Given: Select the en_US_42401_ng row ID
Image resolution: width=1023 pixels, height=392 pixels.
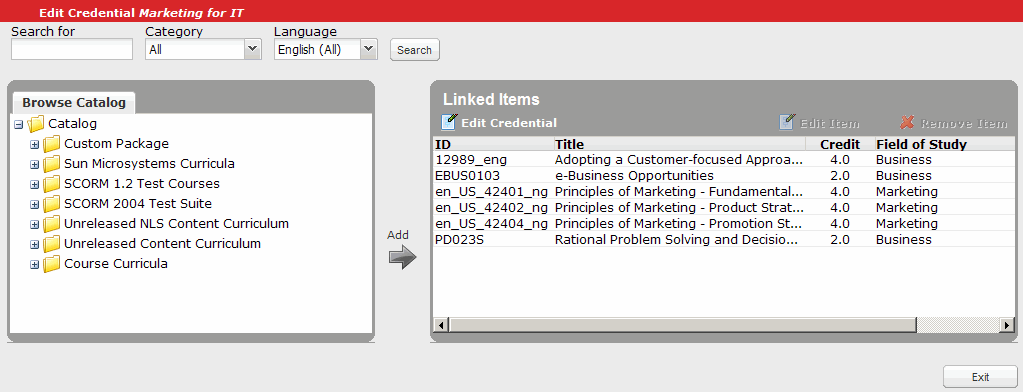Looking at the screenshot, I should click(491, 192).
